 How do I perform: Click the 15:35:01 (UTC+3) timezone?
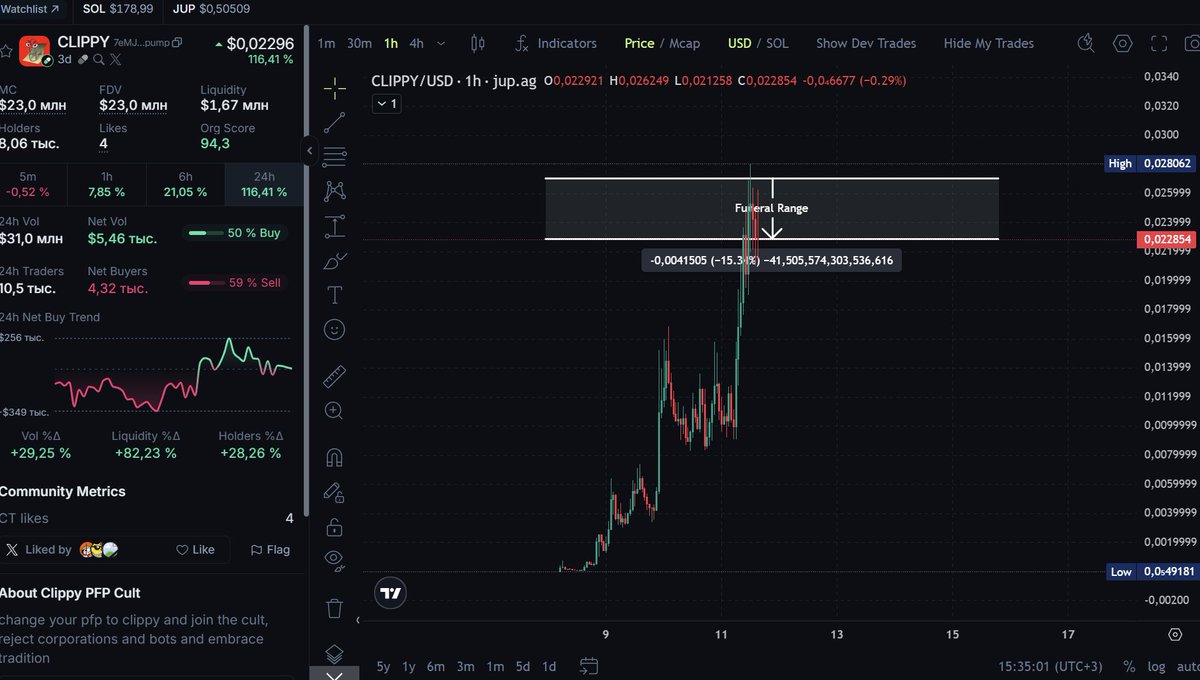click(x=1048, y=666)
